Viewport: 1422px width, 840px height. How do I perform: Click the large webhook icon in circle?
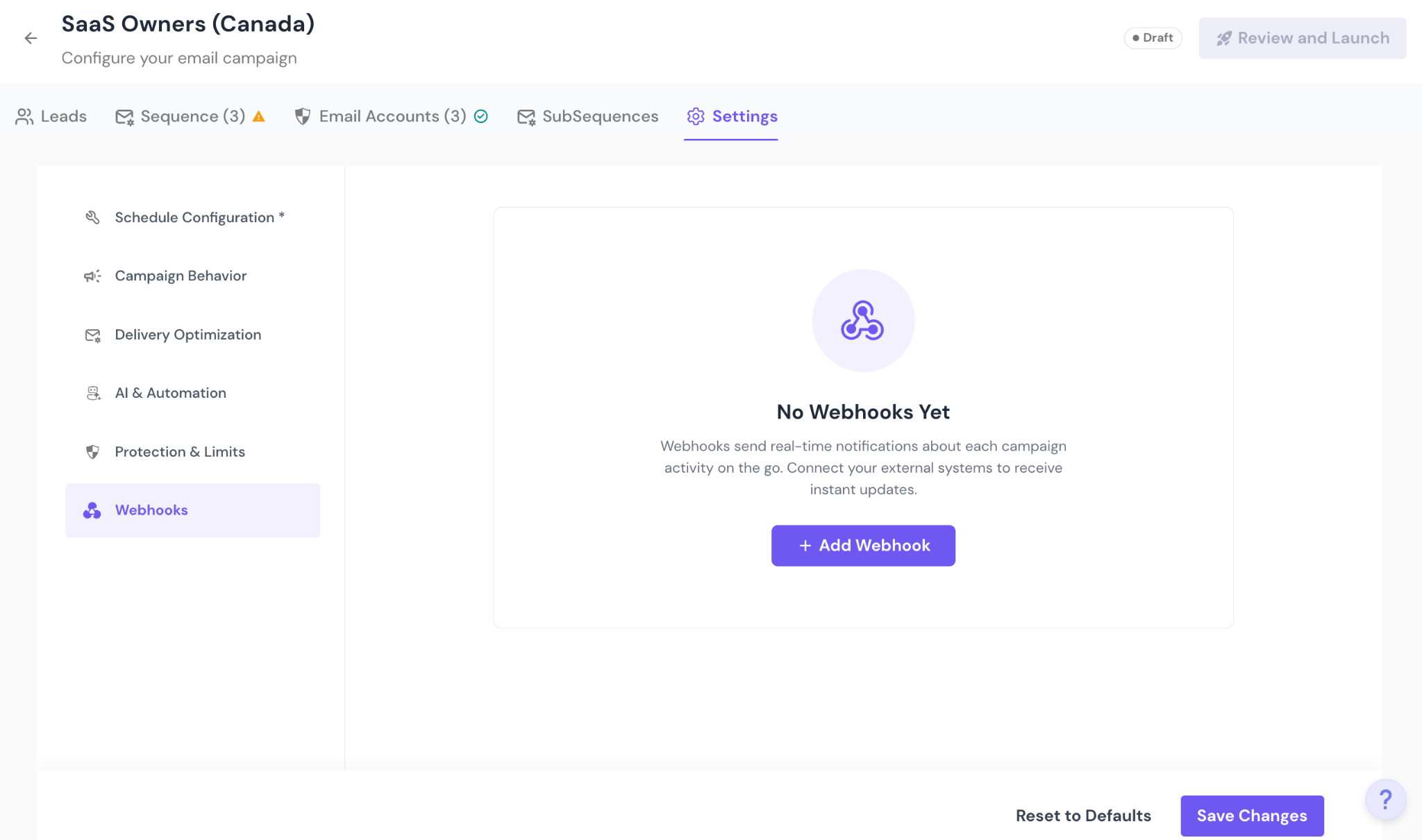pos(862,321)
